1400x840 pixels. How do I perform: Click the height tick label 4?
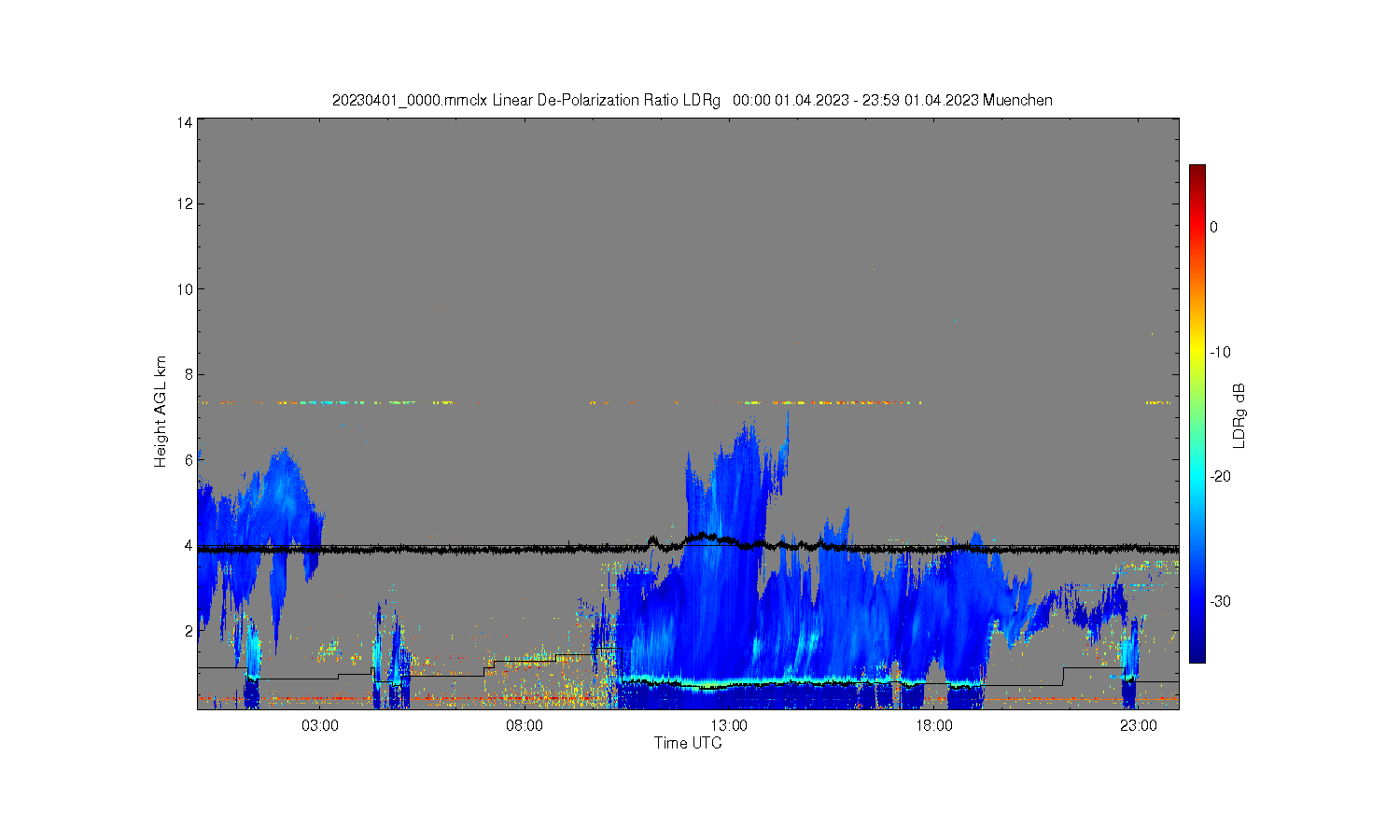click(x=189, y=545)
